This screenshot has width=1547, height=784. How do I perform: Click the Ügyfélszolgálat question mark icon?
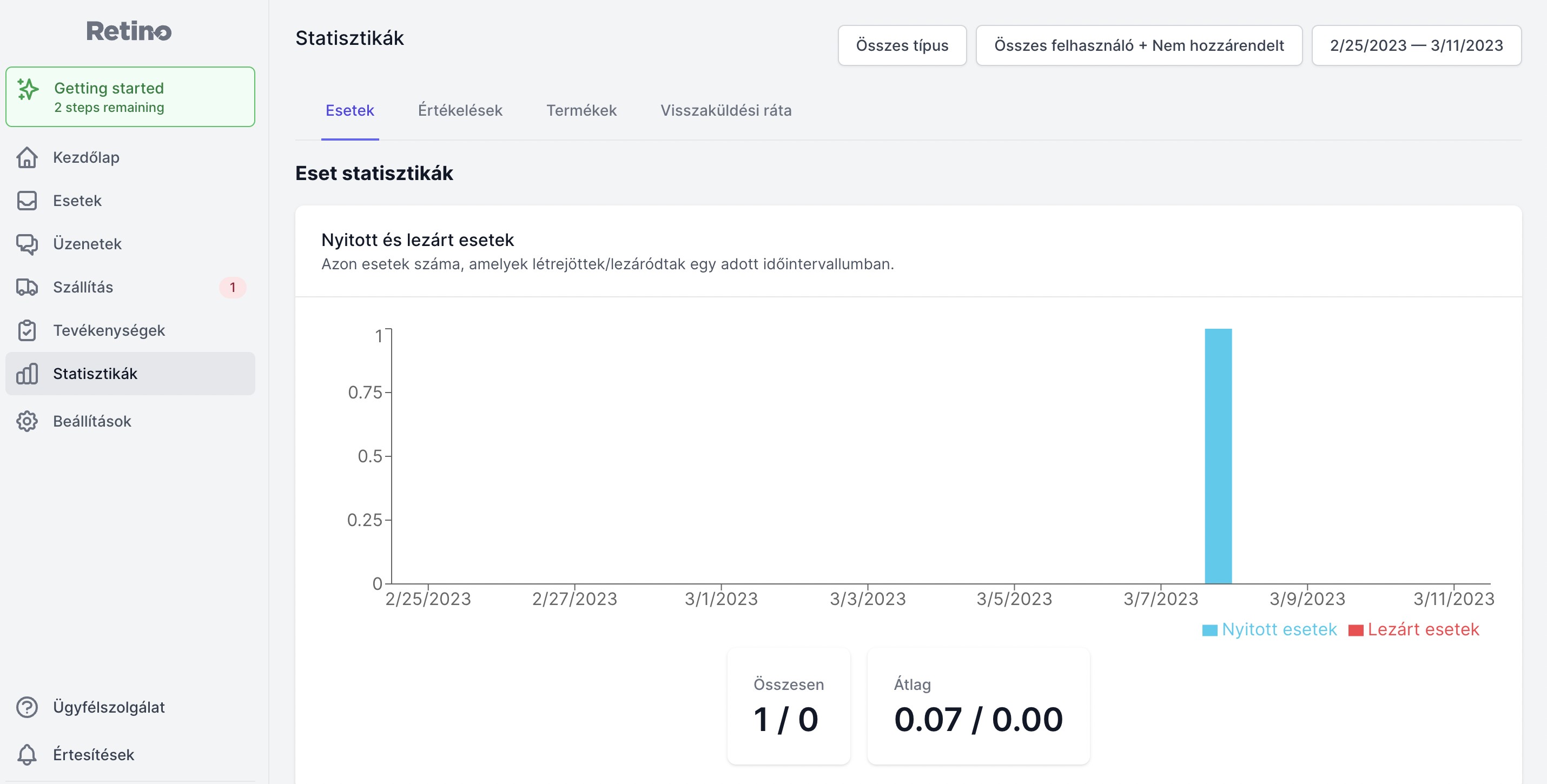pyautogui.click(x=27, y=707)
